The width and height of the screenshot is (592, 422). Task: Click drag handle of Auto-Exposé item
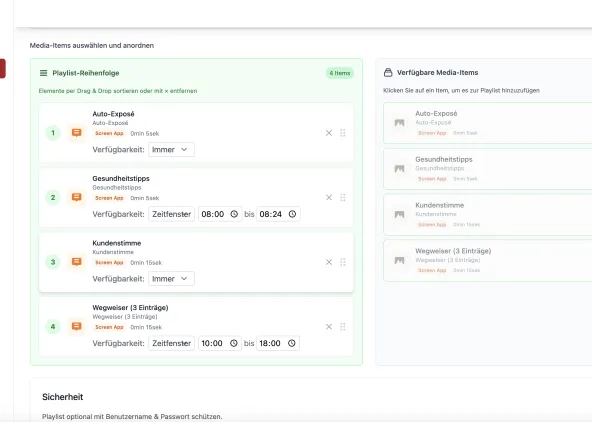coord(343,133)
